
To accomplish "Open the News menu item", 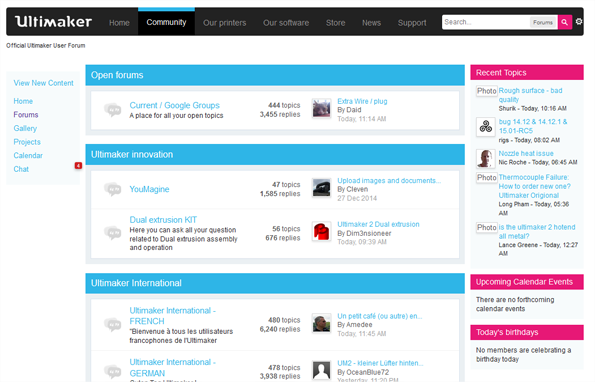I will [371, 23].
